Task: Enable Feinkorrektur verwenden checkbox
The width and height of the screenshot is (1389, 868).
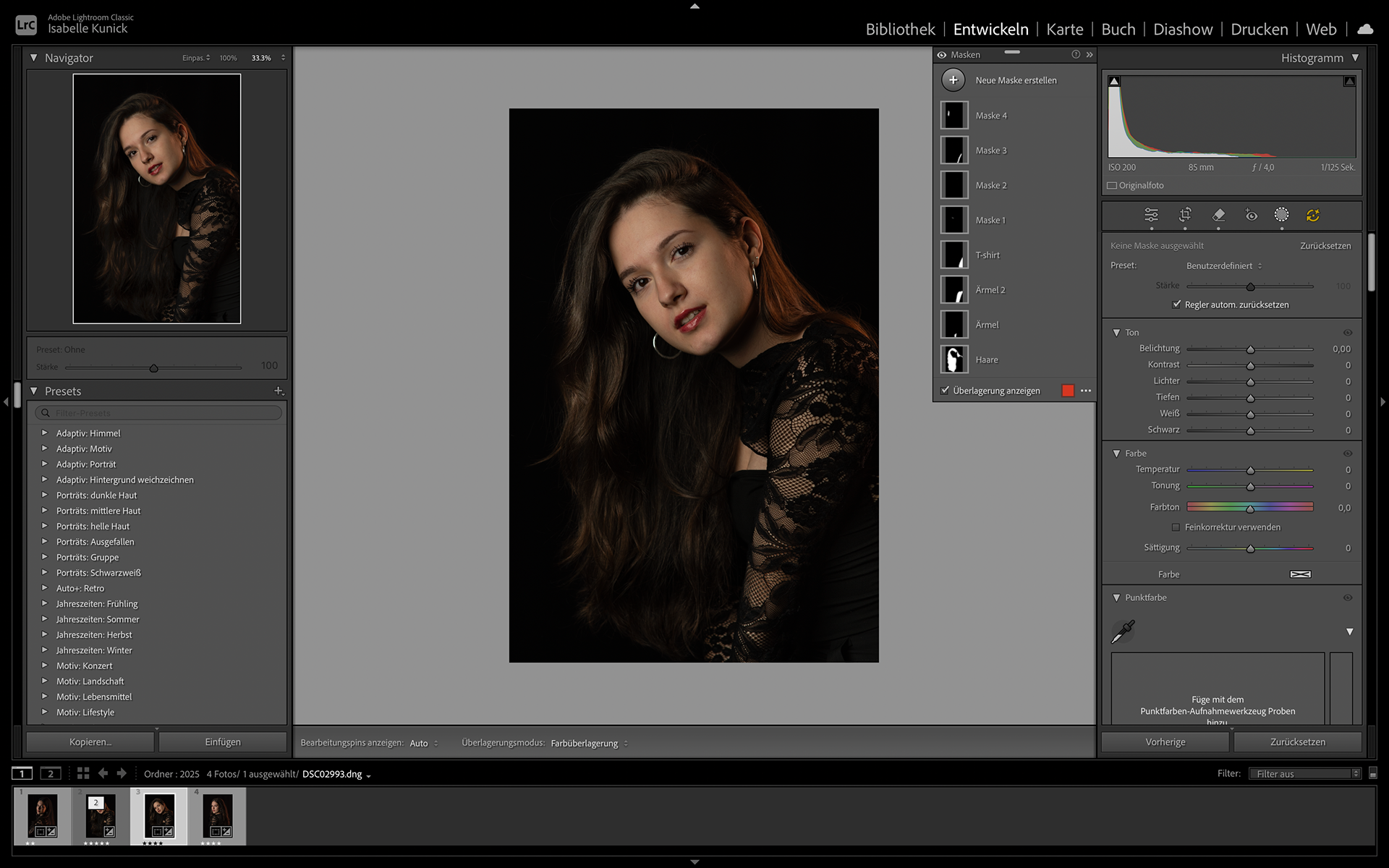Action: (1176, 527)
